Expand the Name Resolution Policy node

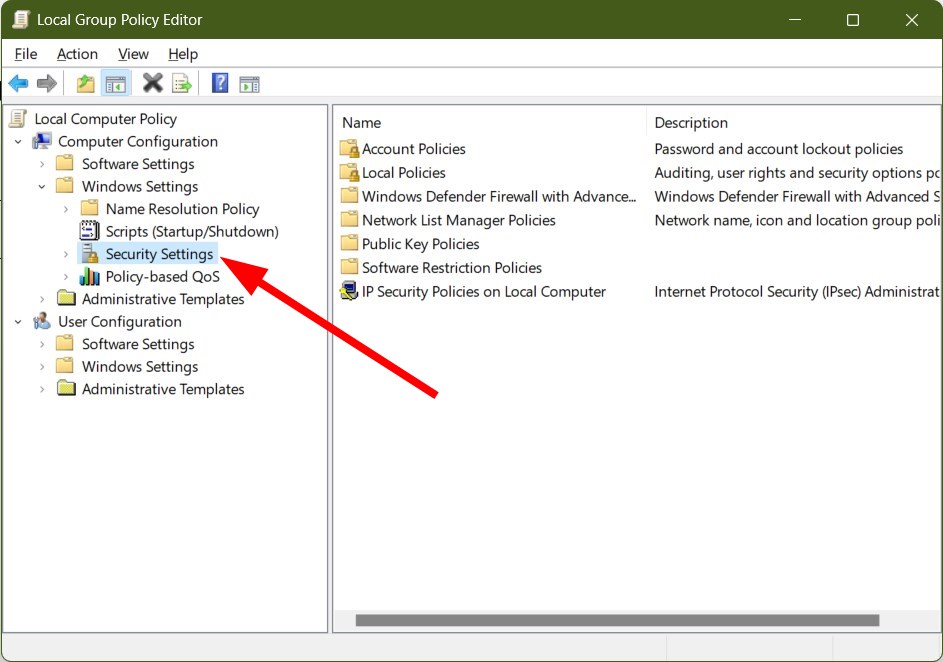64,208
